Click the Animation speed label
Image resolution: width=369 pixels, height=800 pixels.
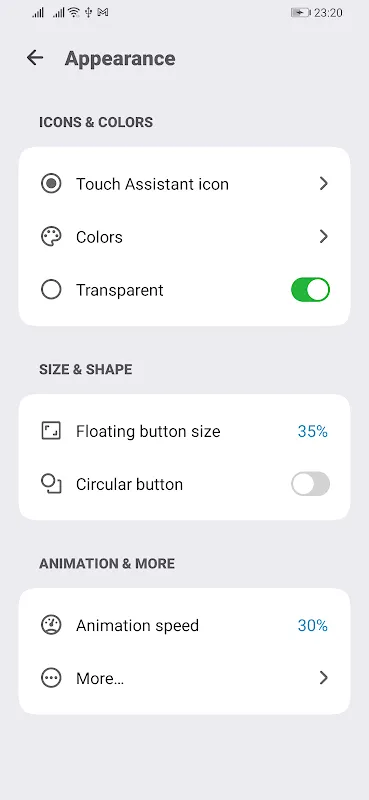tap(137, 626)
